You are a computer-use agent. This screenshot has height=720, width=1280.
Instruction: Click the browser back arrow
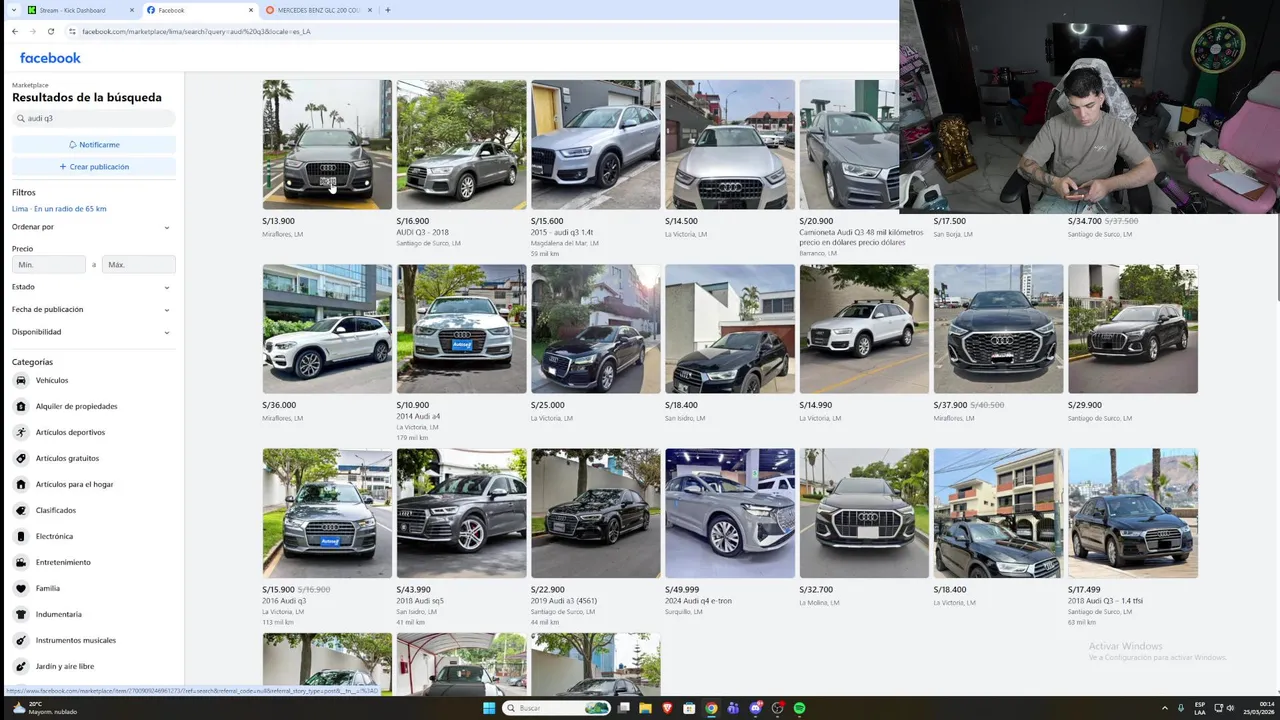tap(14, 31)
